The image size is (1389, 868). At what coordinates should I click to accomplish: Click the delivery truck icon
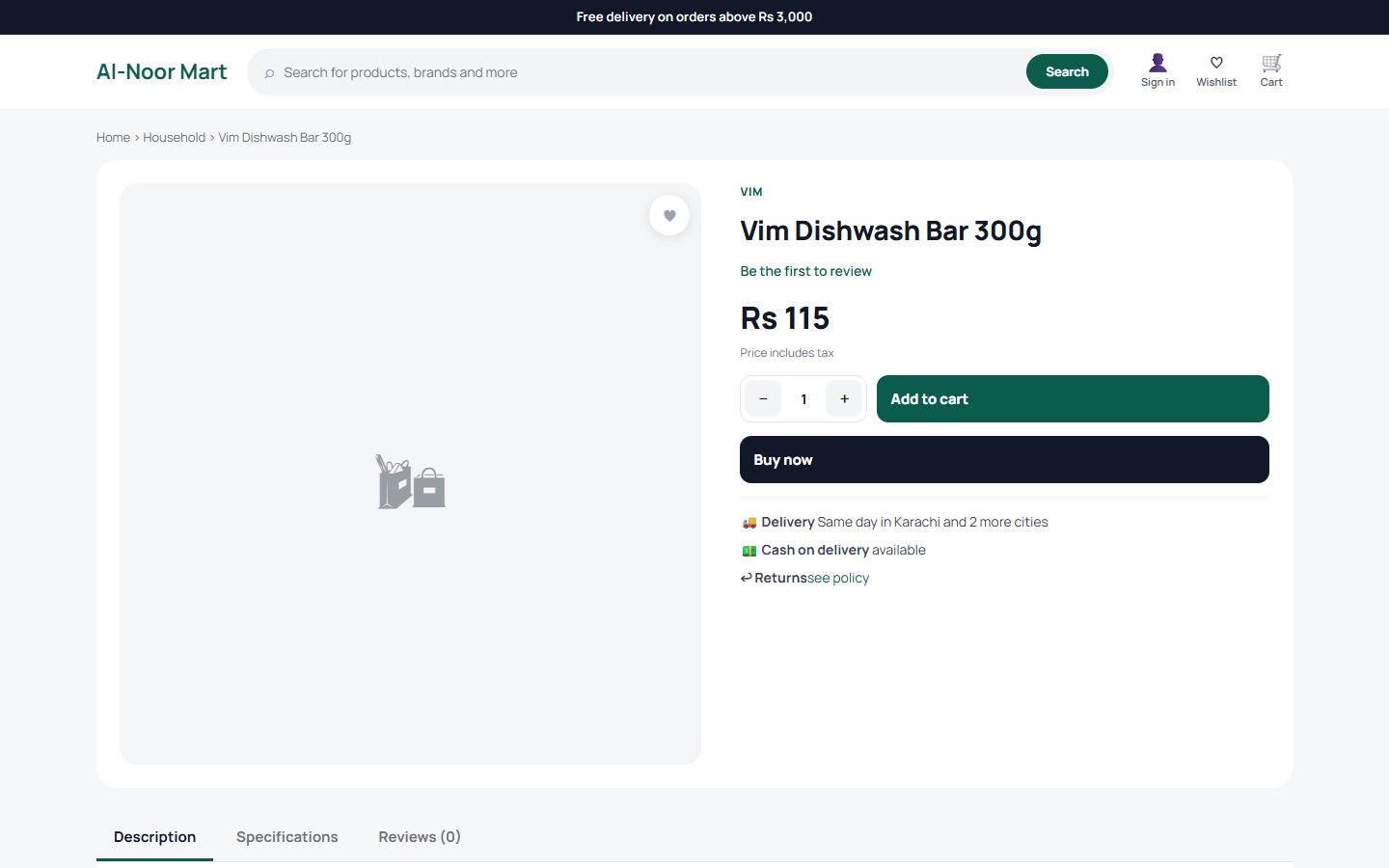tap(749, 523)
